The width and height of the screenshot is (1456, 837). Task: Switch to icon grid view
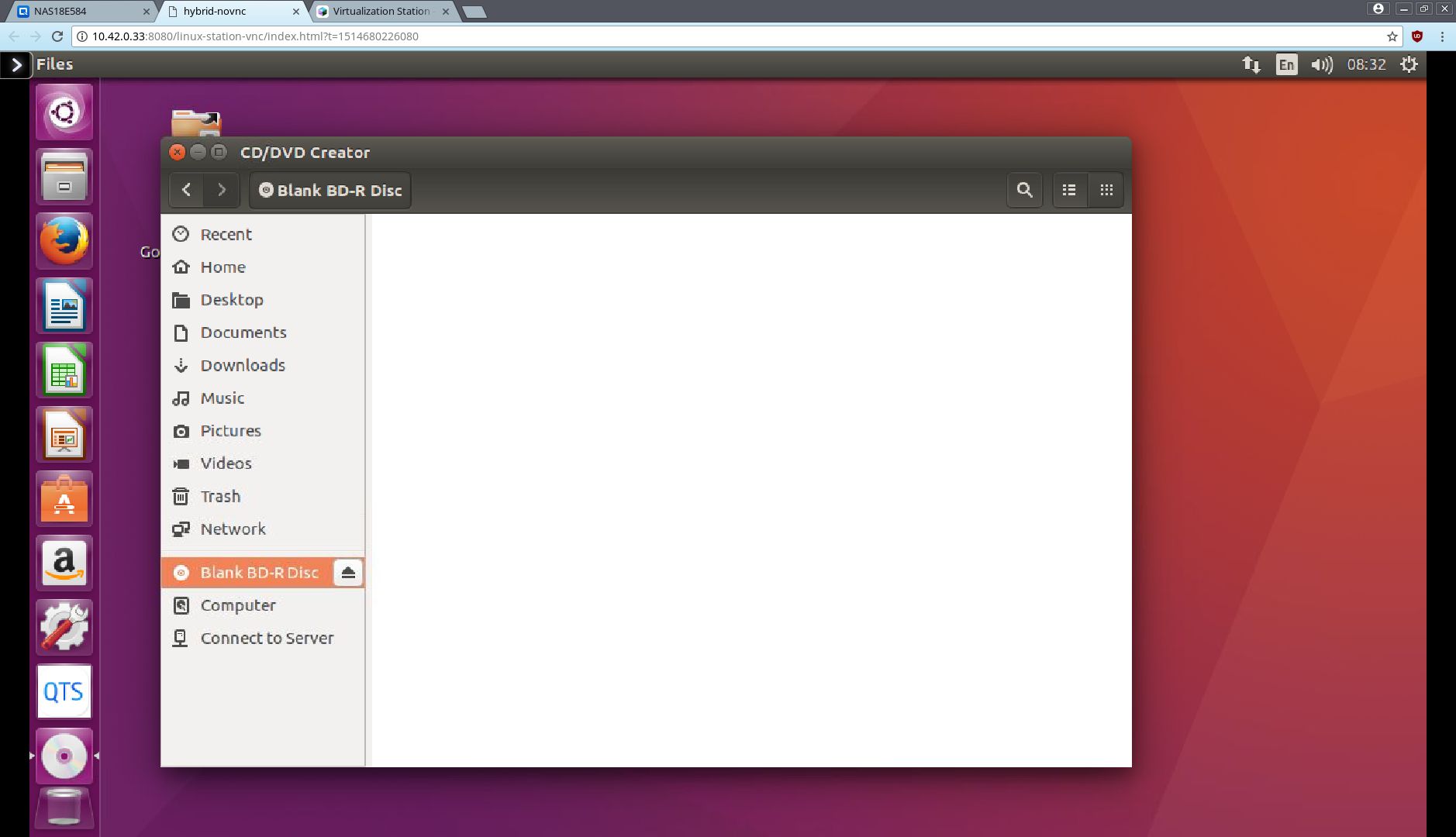[1106, 190]
